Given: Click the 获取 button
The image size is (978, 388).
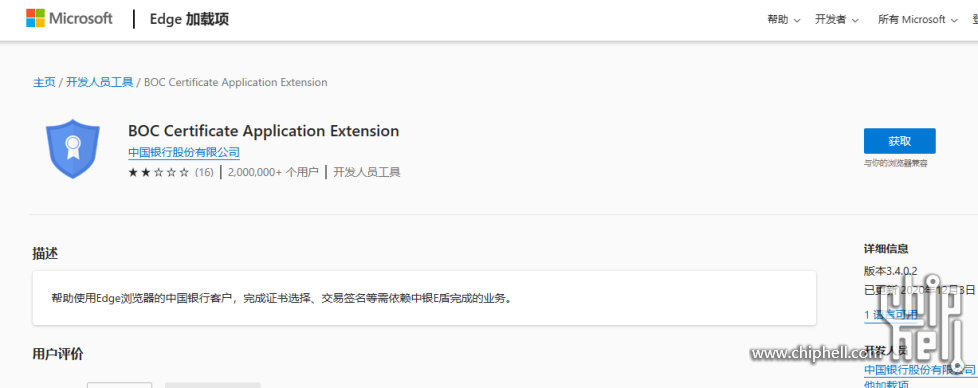Looking at the screenshot, I should point(899,141).
